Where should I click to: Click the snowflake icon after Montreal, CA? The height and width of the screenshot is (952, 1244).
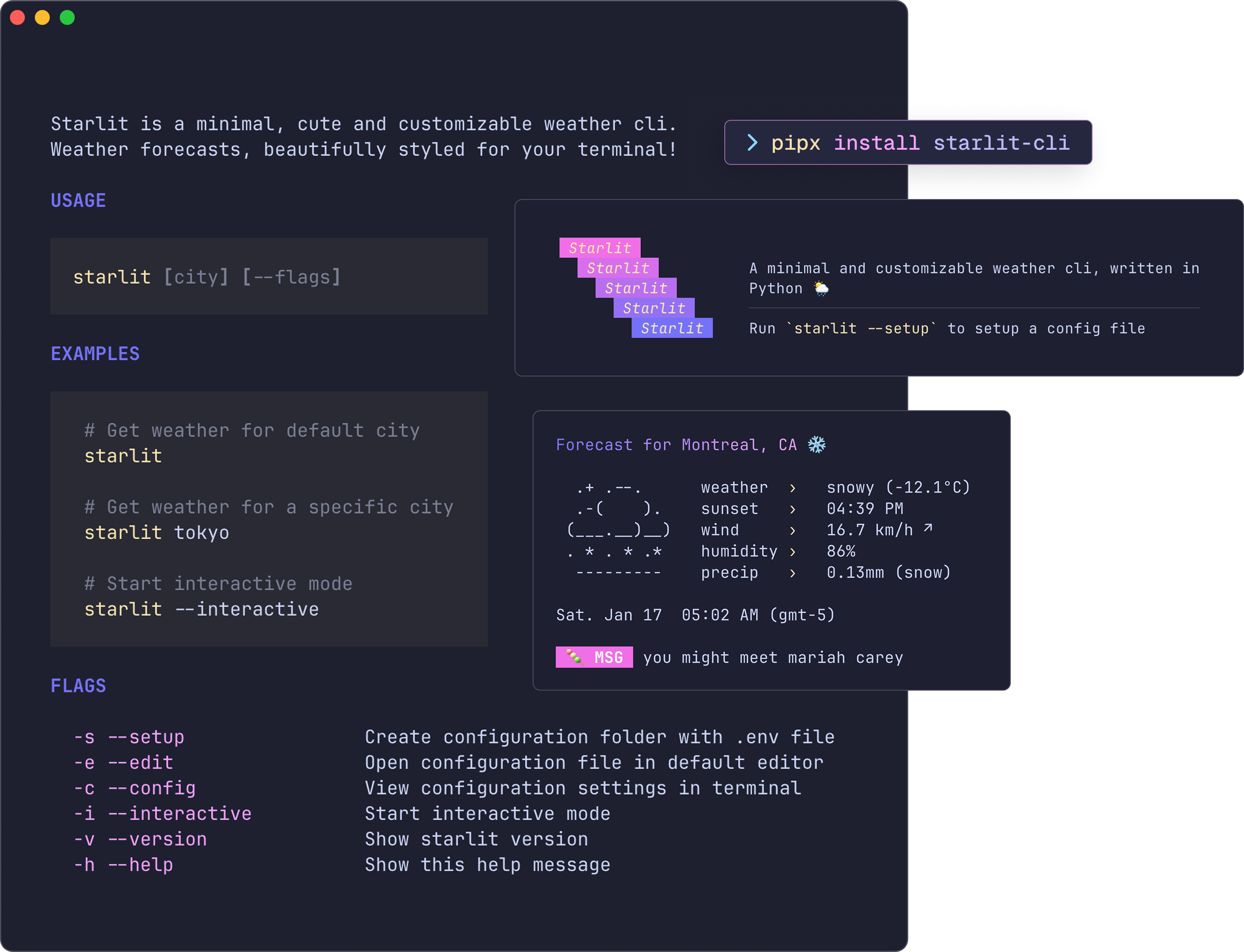[816, 445]
